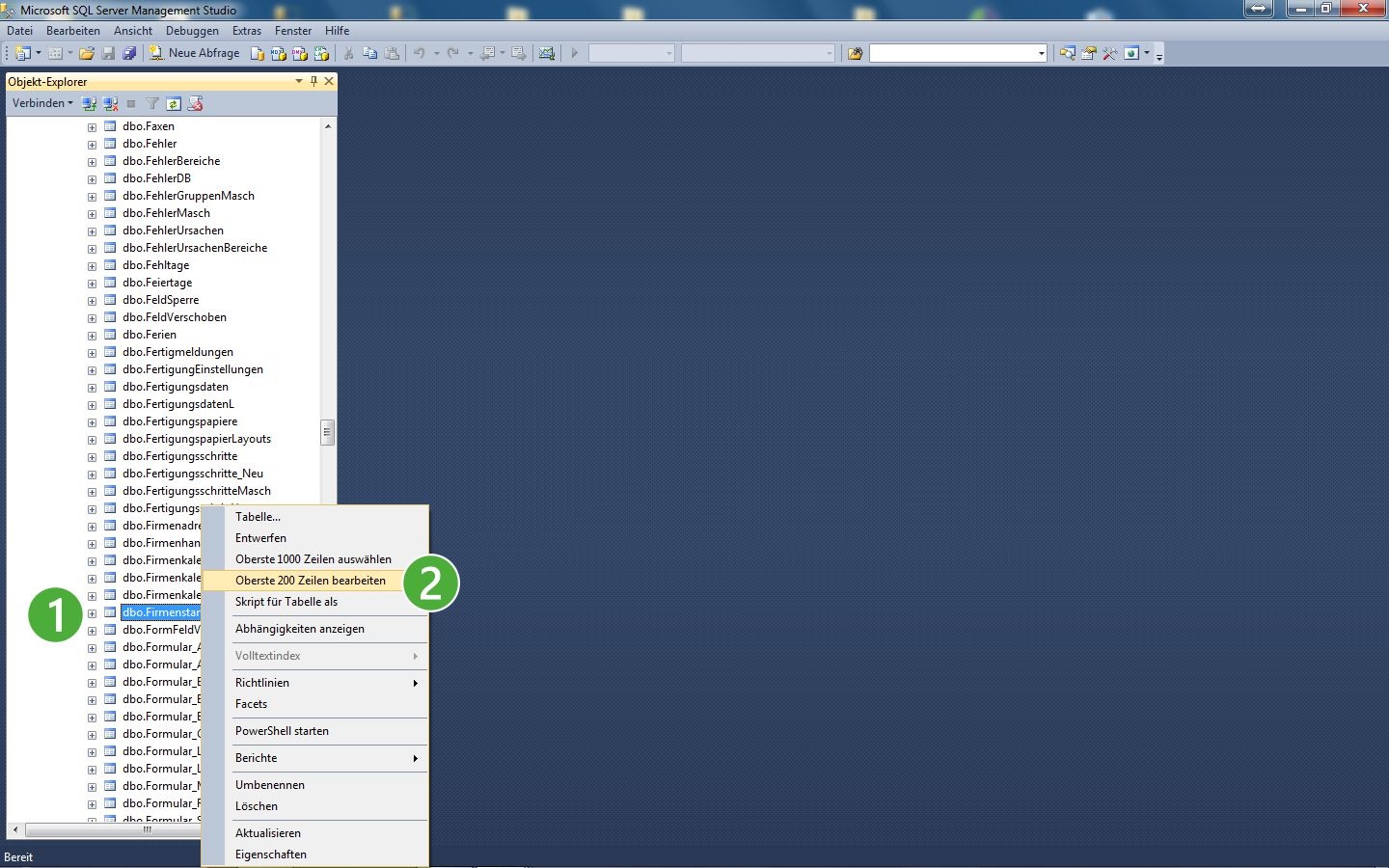Click the Save All icon
The image size is (1389, 868).
129,53
